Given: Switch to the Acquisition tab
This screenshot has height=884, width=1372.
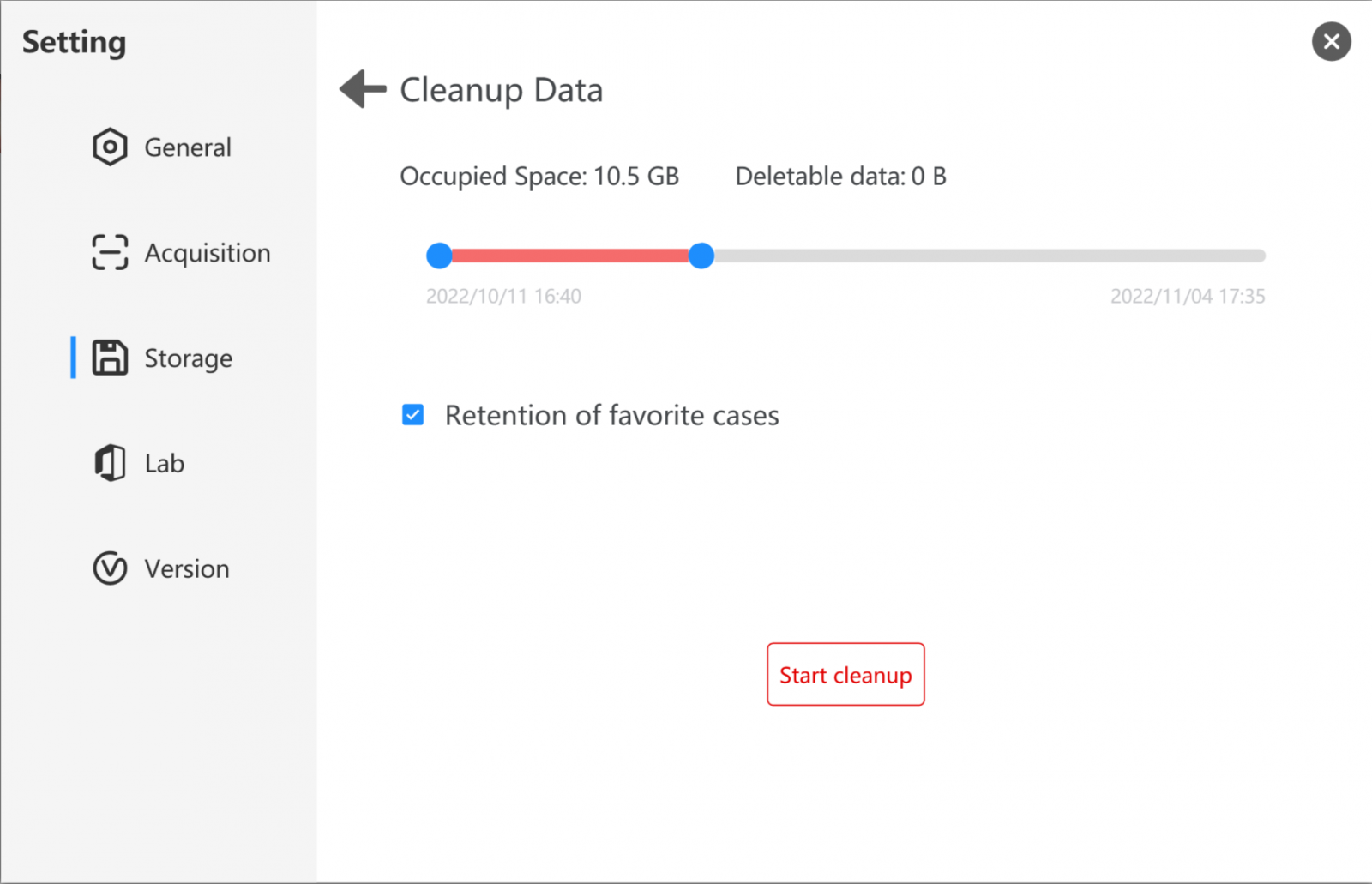Looking at the screenshot, I should 208,253.
